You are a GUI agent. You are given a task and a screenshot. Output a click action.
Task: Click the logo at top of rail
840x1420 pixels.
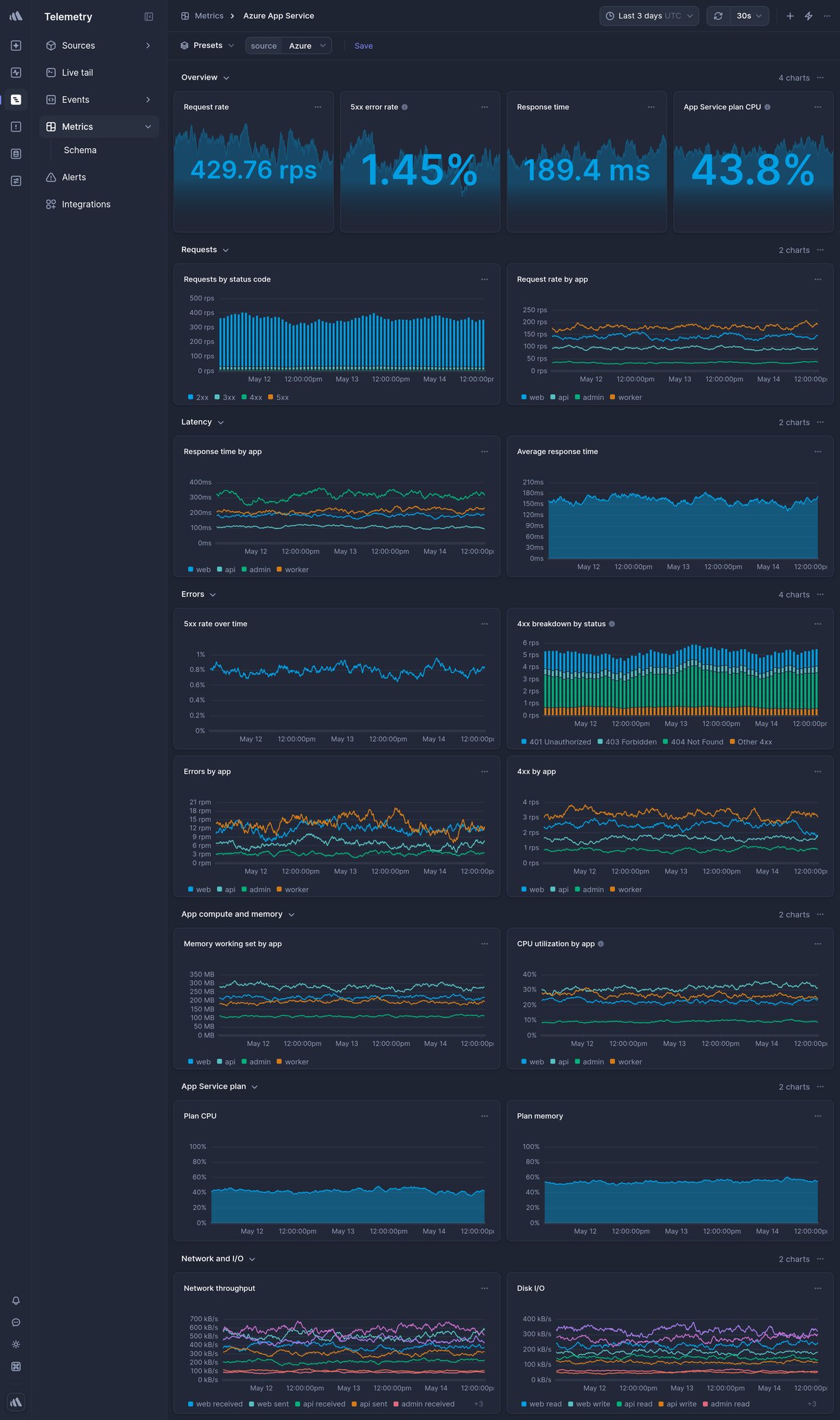(x=16, y=16)
